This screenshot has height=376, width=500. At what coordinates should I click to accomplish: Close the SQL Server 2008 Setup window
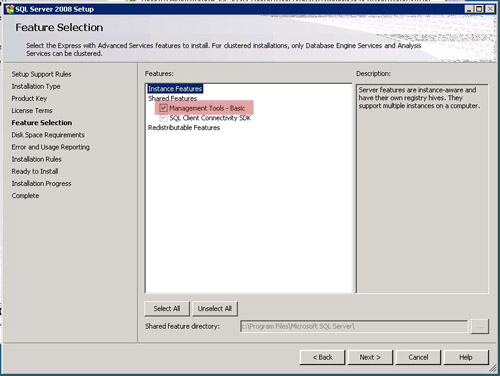point(489,9)
